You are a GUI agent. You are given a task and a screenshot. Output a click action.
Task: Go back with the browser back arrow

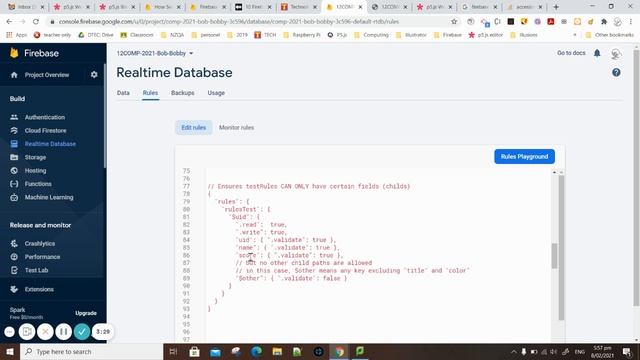pos(9,22)
